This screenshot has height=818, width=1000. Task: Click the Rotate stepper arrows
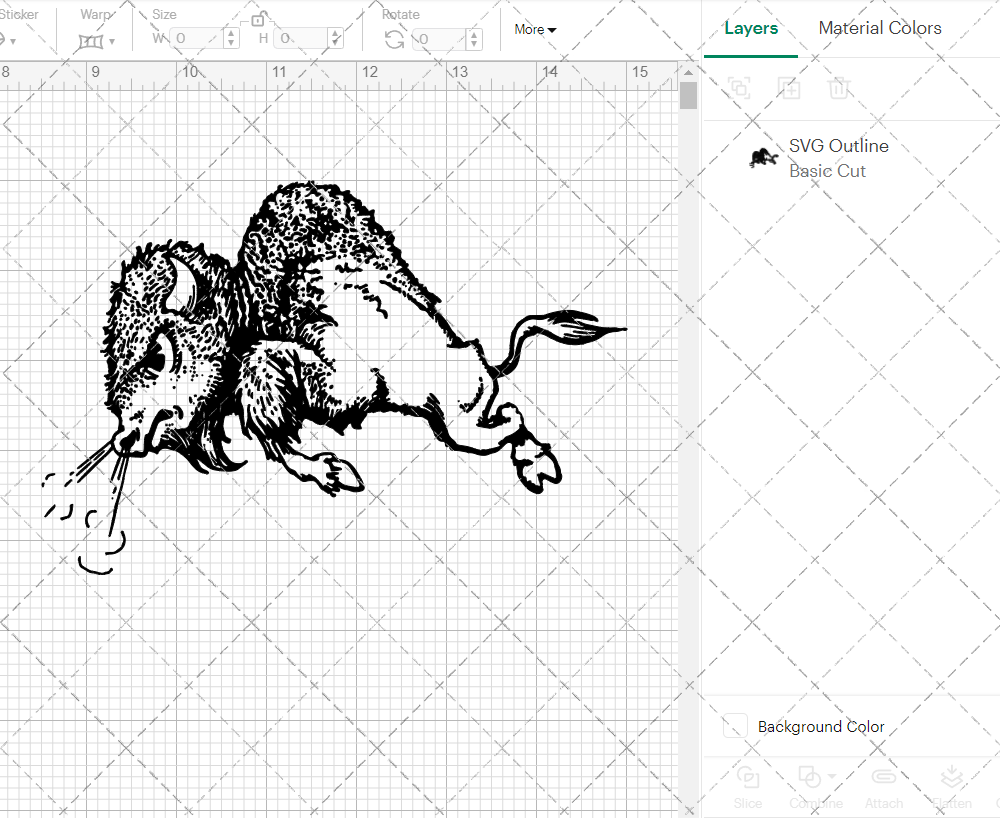473,39
